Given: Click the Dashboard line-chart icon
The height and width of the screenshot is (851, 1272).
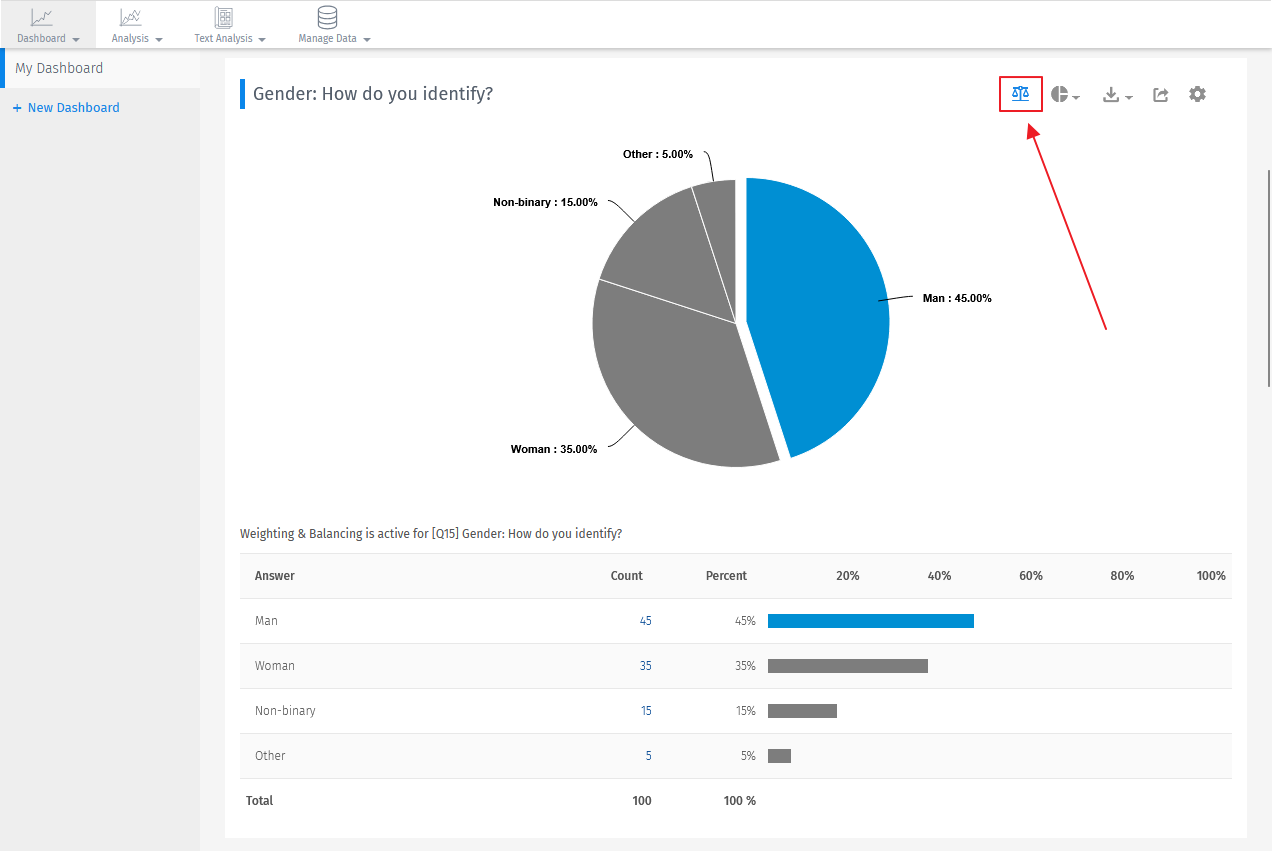Looking at the screenshot, I should click(x=41, y=17).
